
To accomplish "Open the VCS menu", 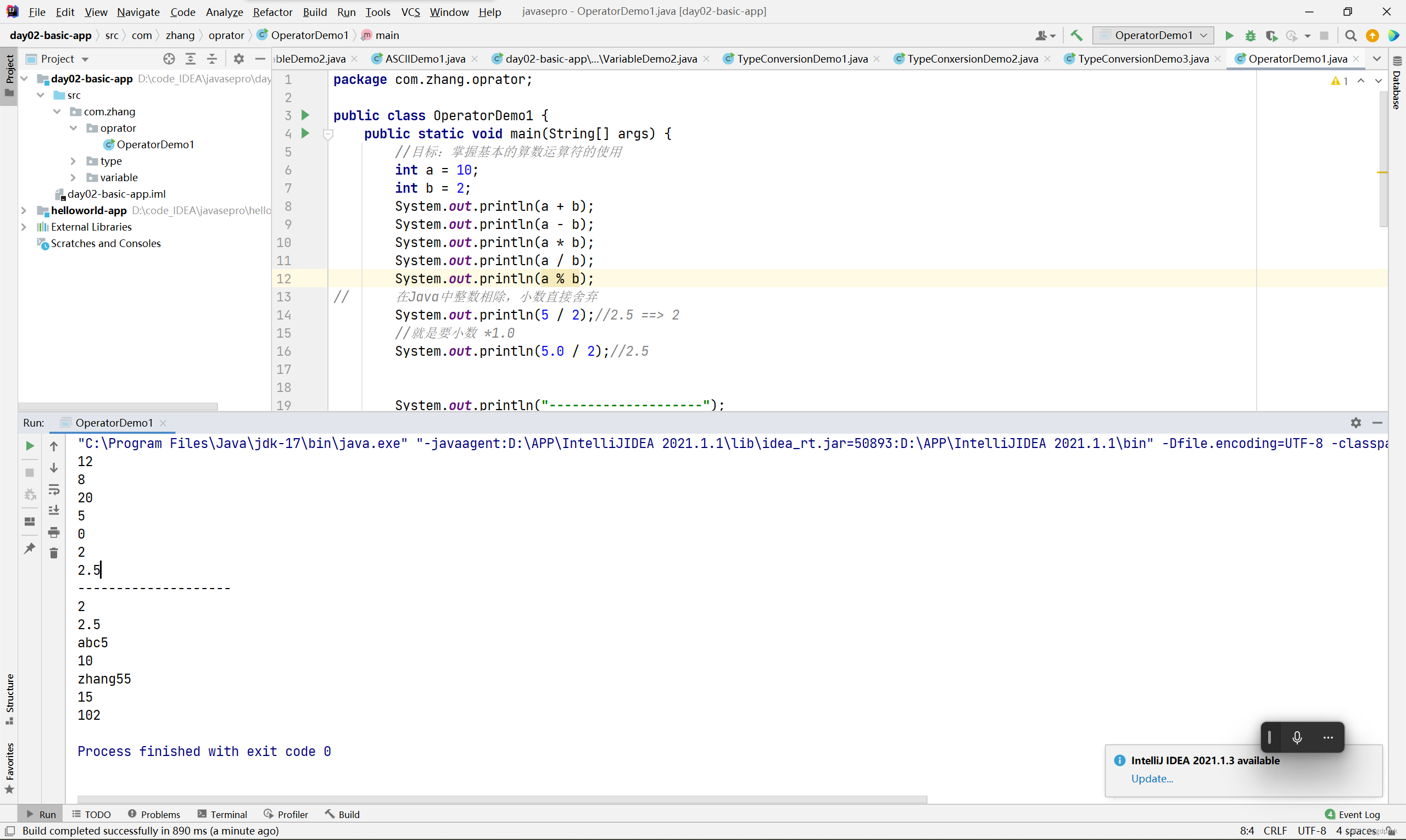I will pos(410,12).
